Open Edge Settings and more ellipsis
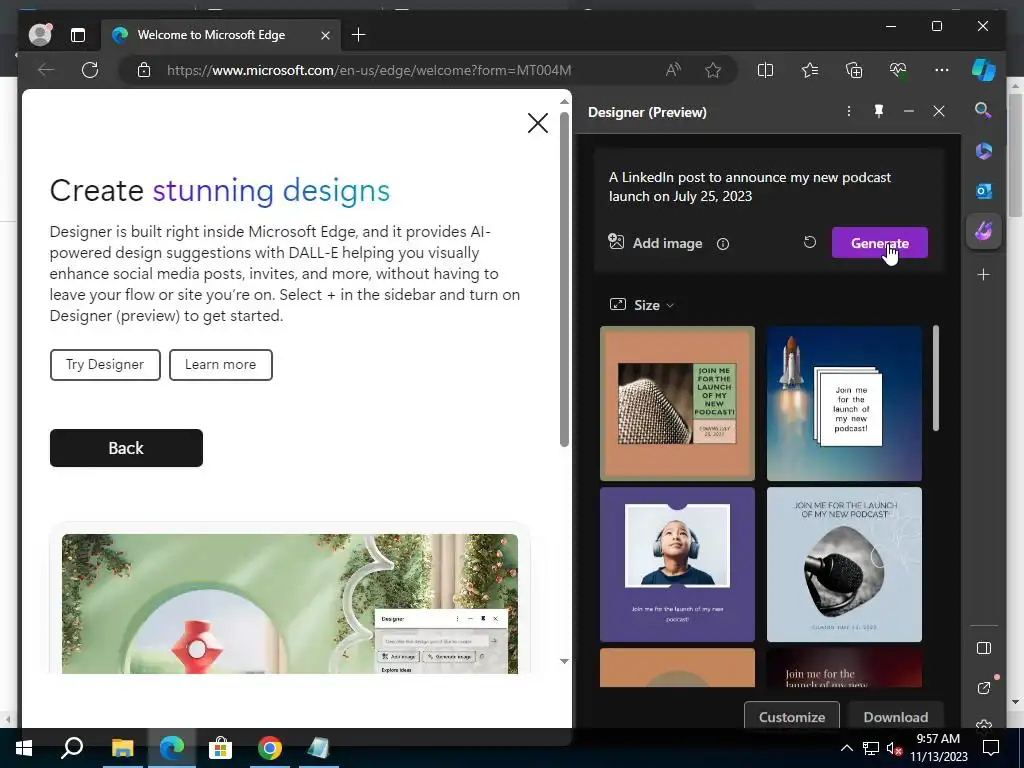 click(x=942, y=70)
